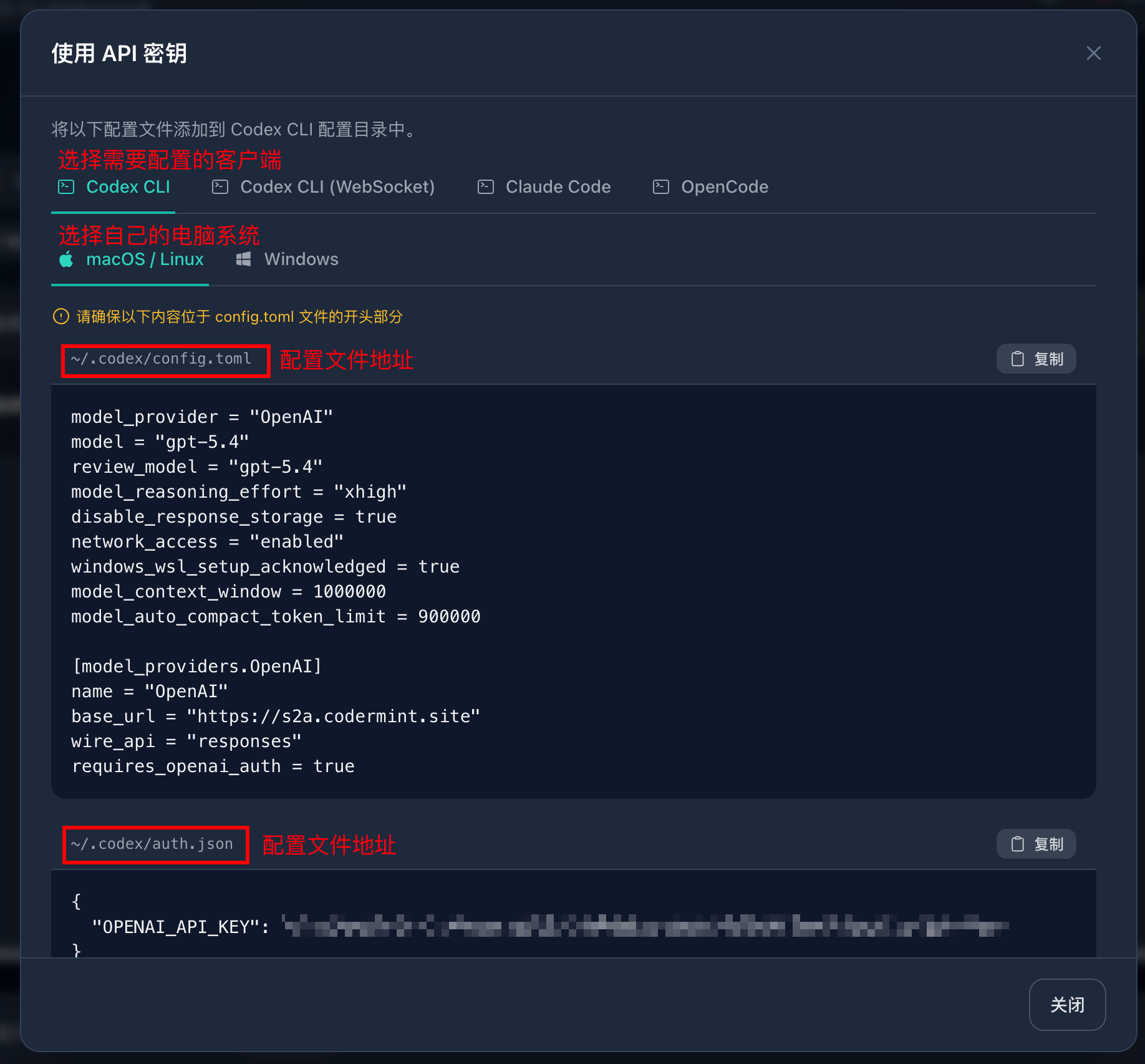Switch to Codex CLI (WebSocket) tab
The width and height of the screenshot is (1145, 1064).
tap(323, 187)
